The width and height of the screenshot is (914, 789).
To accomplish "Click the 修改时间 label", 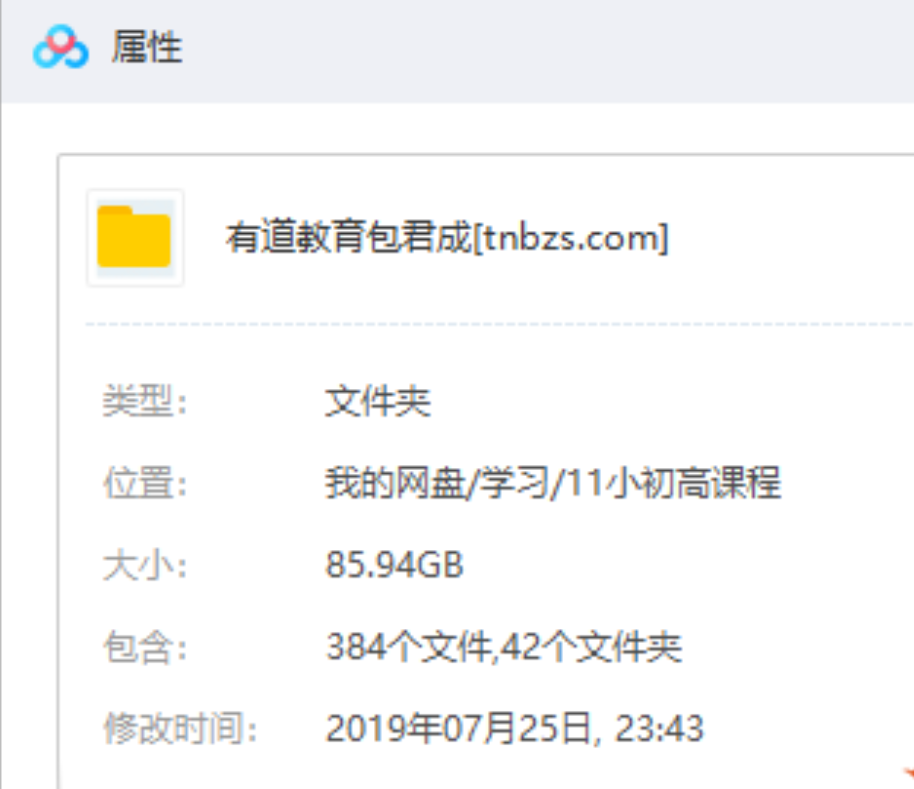I will coord(180,728).
